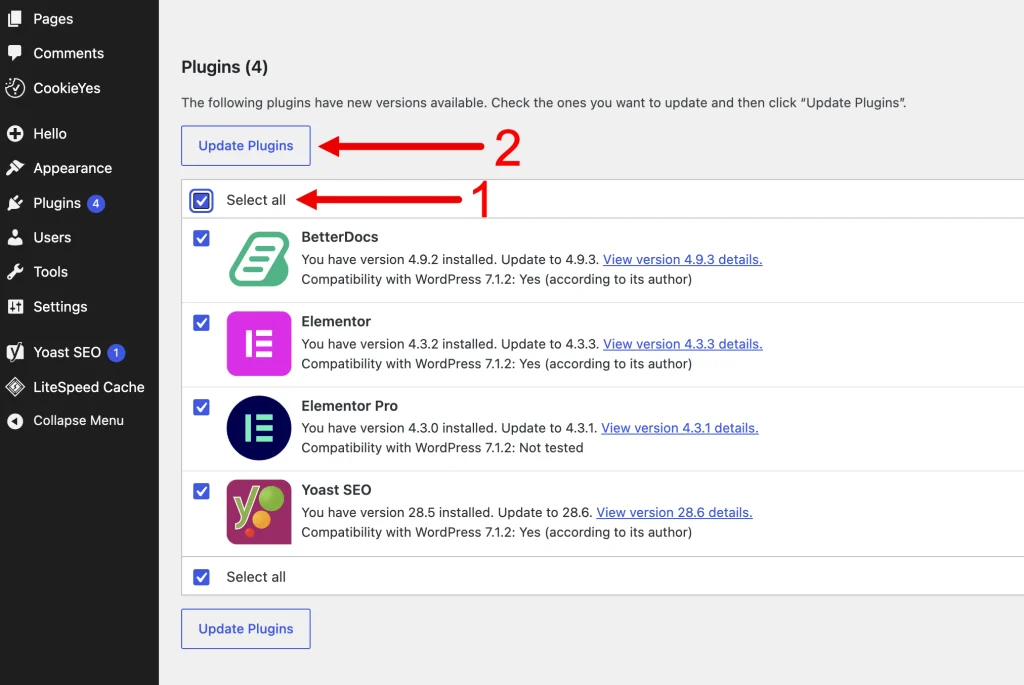
Task: Open View version 4.9.3 details link
Action: tap(682, 259)
